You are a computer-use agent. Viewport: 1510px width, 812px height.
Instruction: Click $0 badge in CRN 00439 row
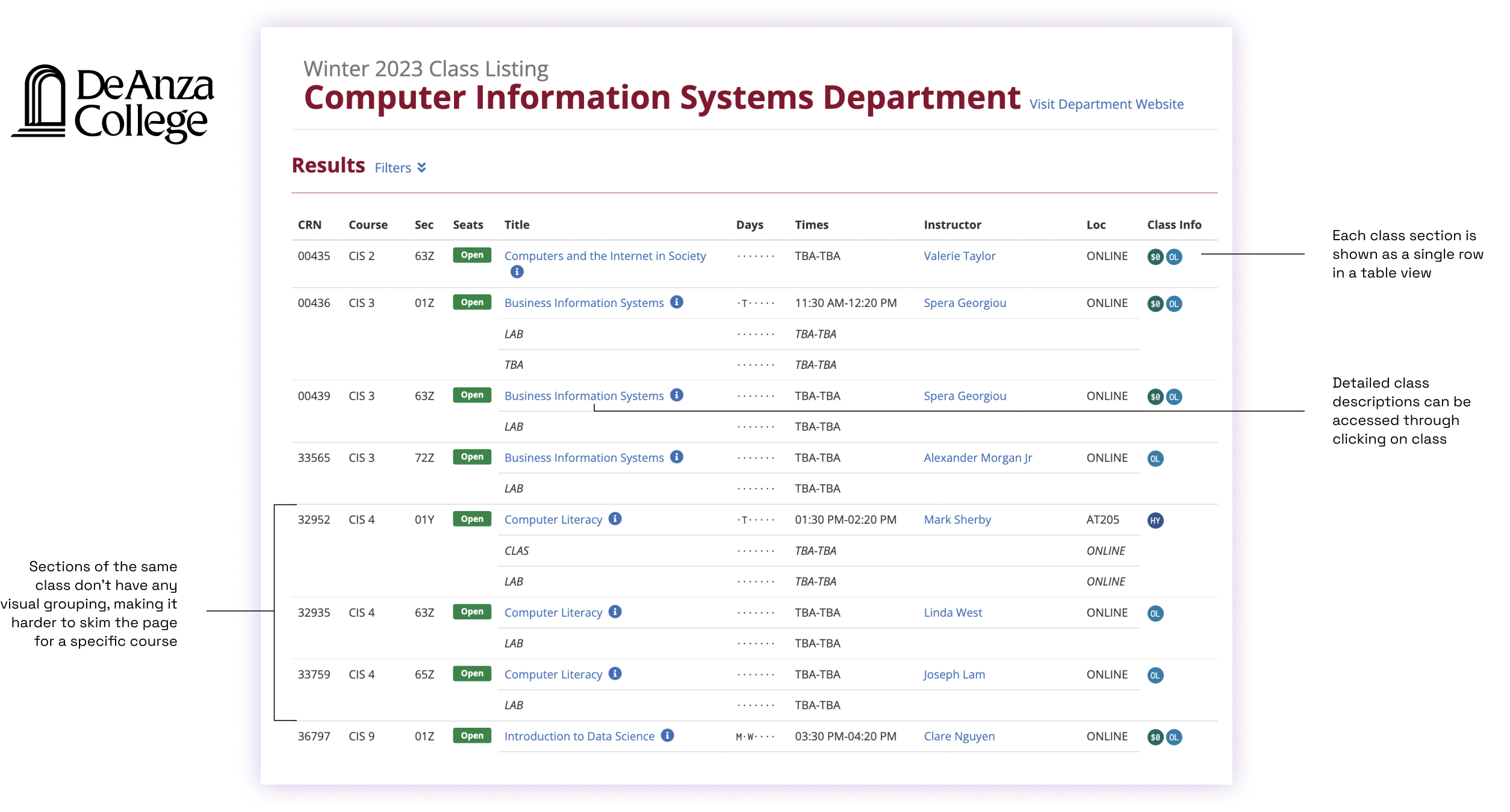(1155, 397)
